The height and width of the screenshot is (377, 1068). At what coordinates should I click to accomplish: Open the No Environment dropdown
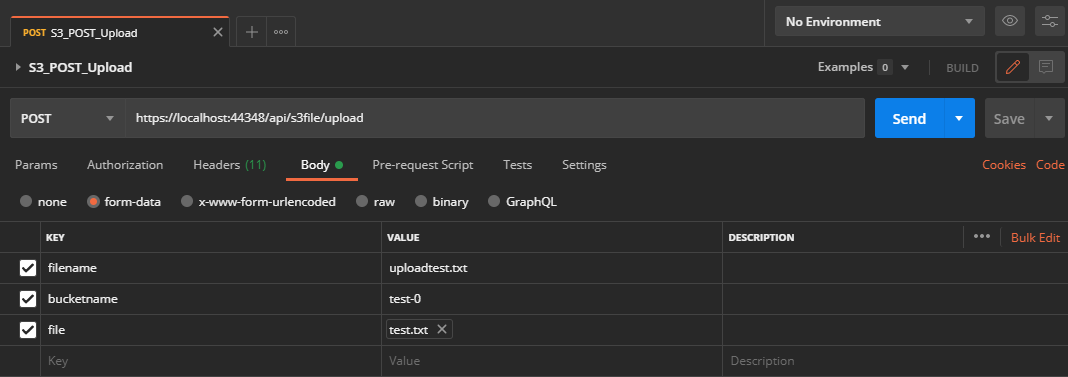coord(879,21)
